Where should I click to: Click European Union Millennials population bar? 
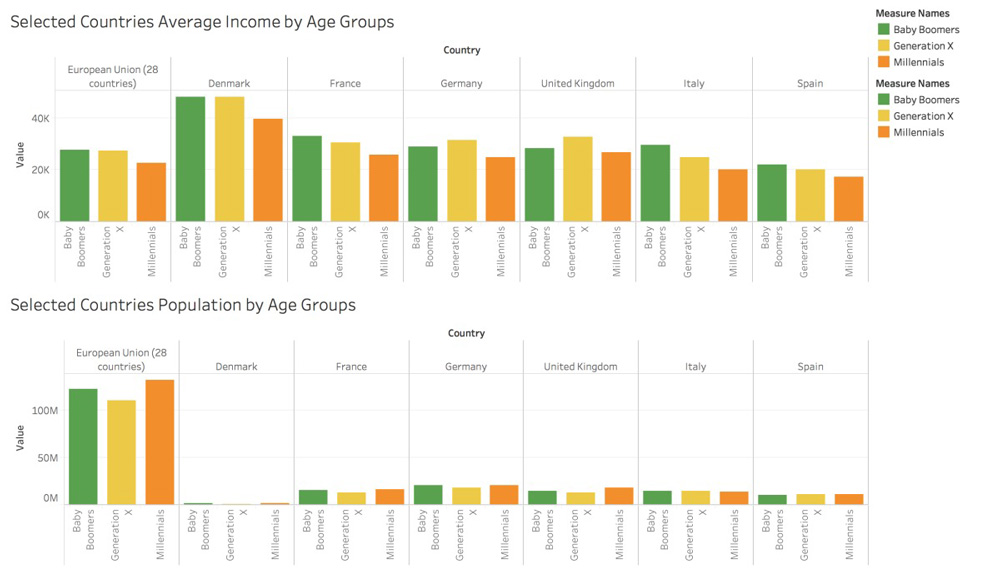coord(160,442)
